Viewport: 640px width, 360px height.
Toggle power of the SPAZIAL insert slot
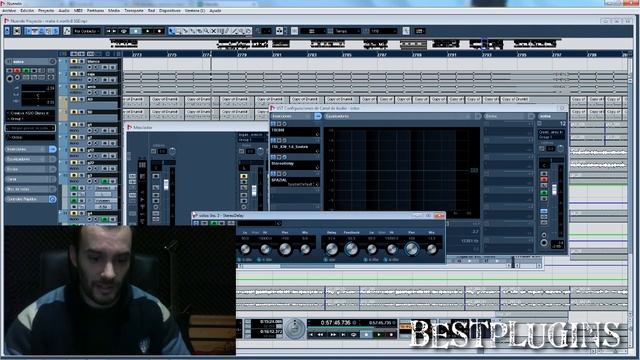273,174
